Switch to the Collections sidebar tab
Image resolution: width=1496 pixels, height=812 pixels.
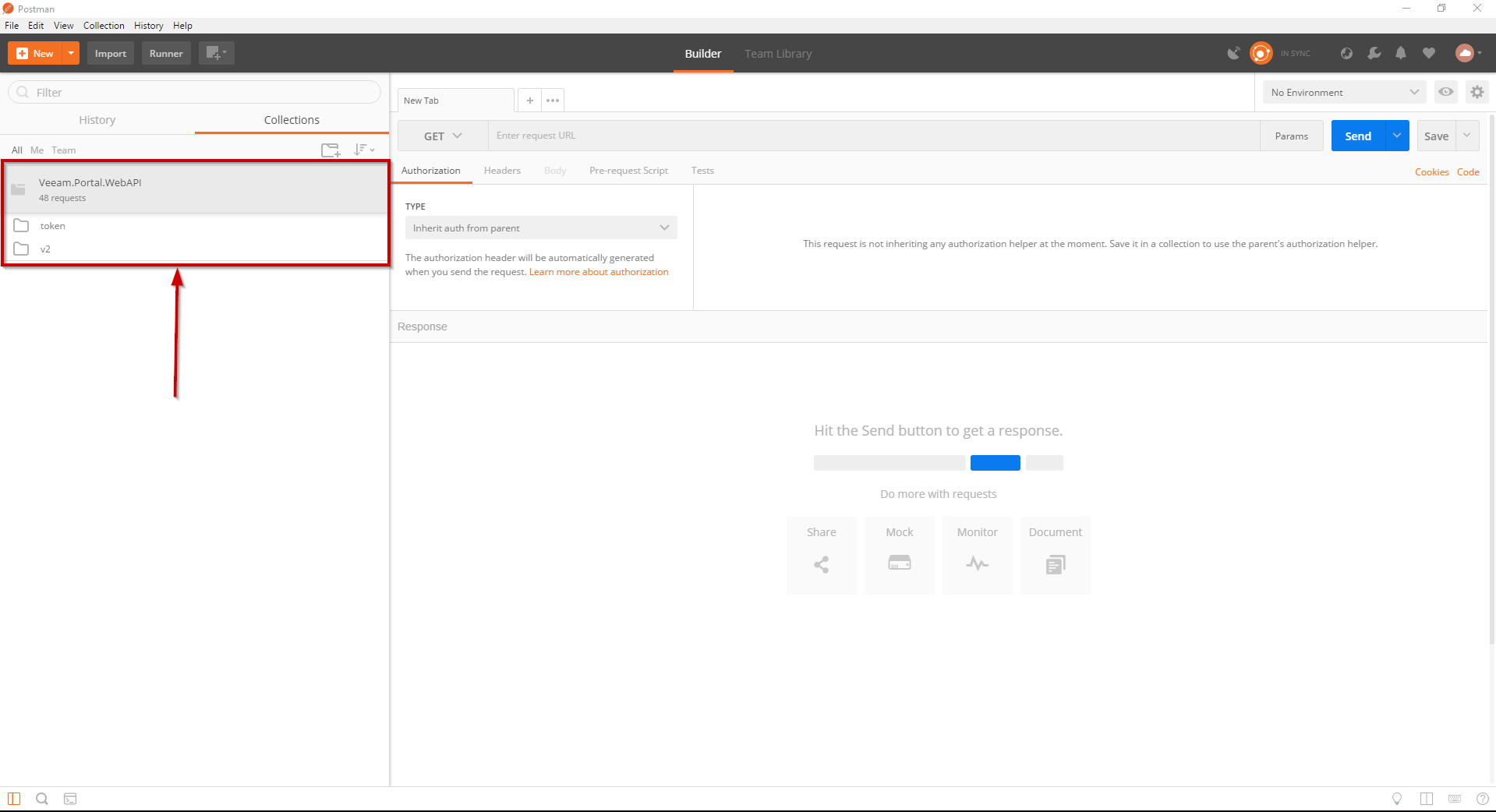click(x=292, y=119)
